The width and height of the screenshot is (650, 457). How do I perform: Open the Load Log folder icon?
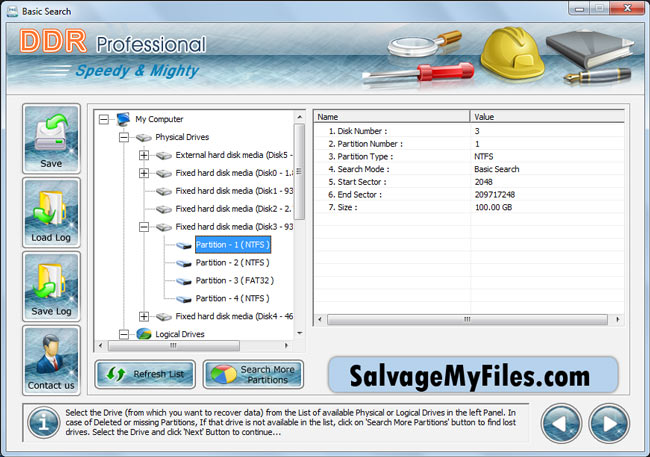51,212
